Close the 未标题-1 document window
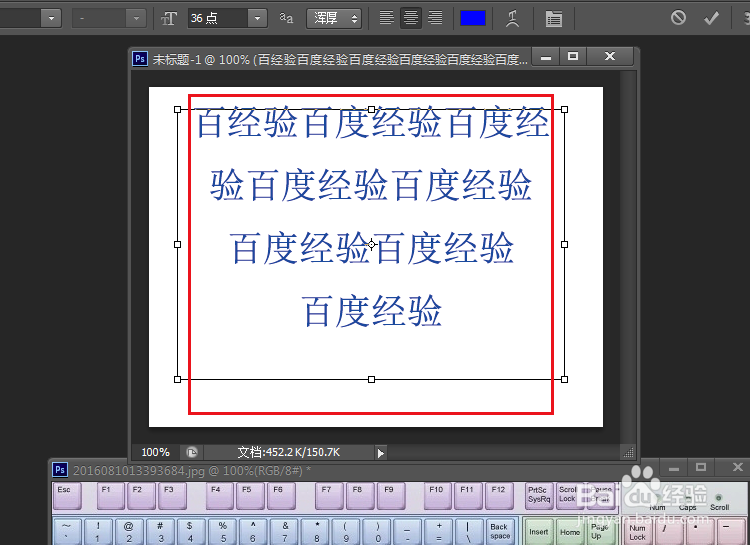 click(x=610, y=56)
